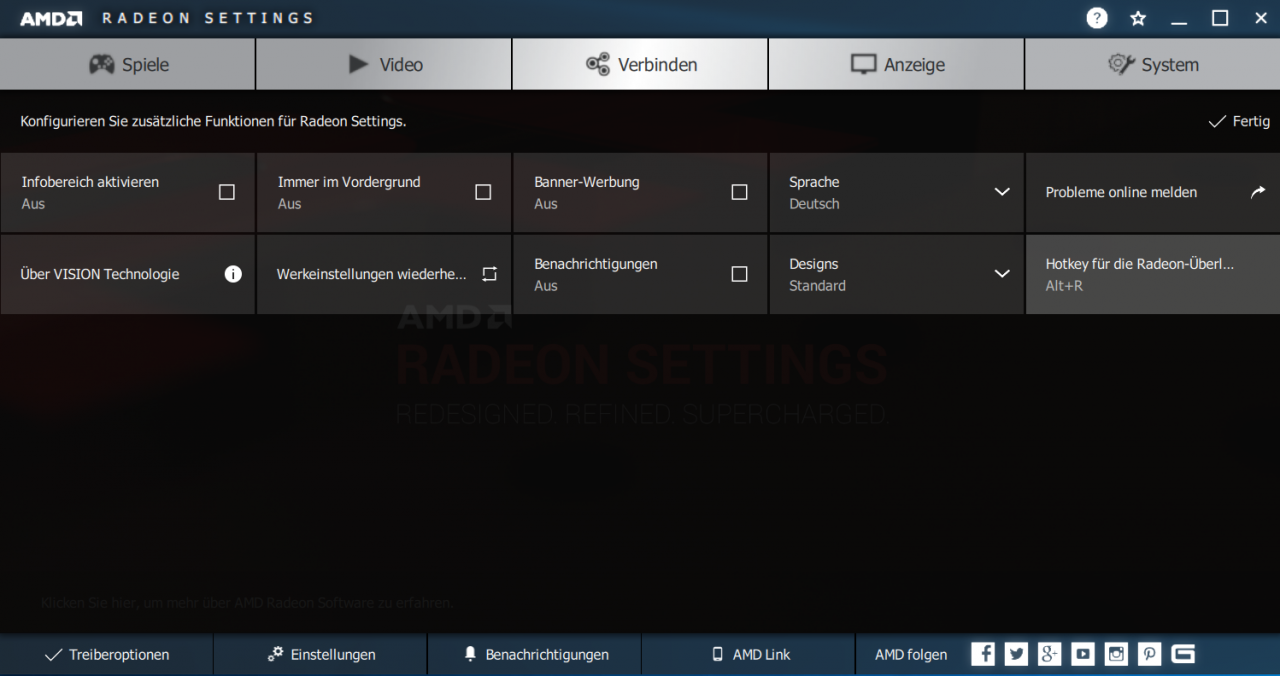Click the AMD folgen label
Viewport: 1280px width, 676px height.
point(911,654)
